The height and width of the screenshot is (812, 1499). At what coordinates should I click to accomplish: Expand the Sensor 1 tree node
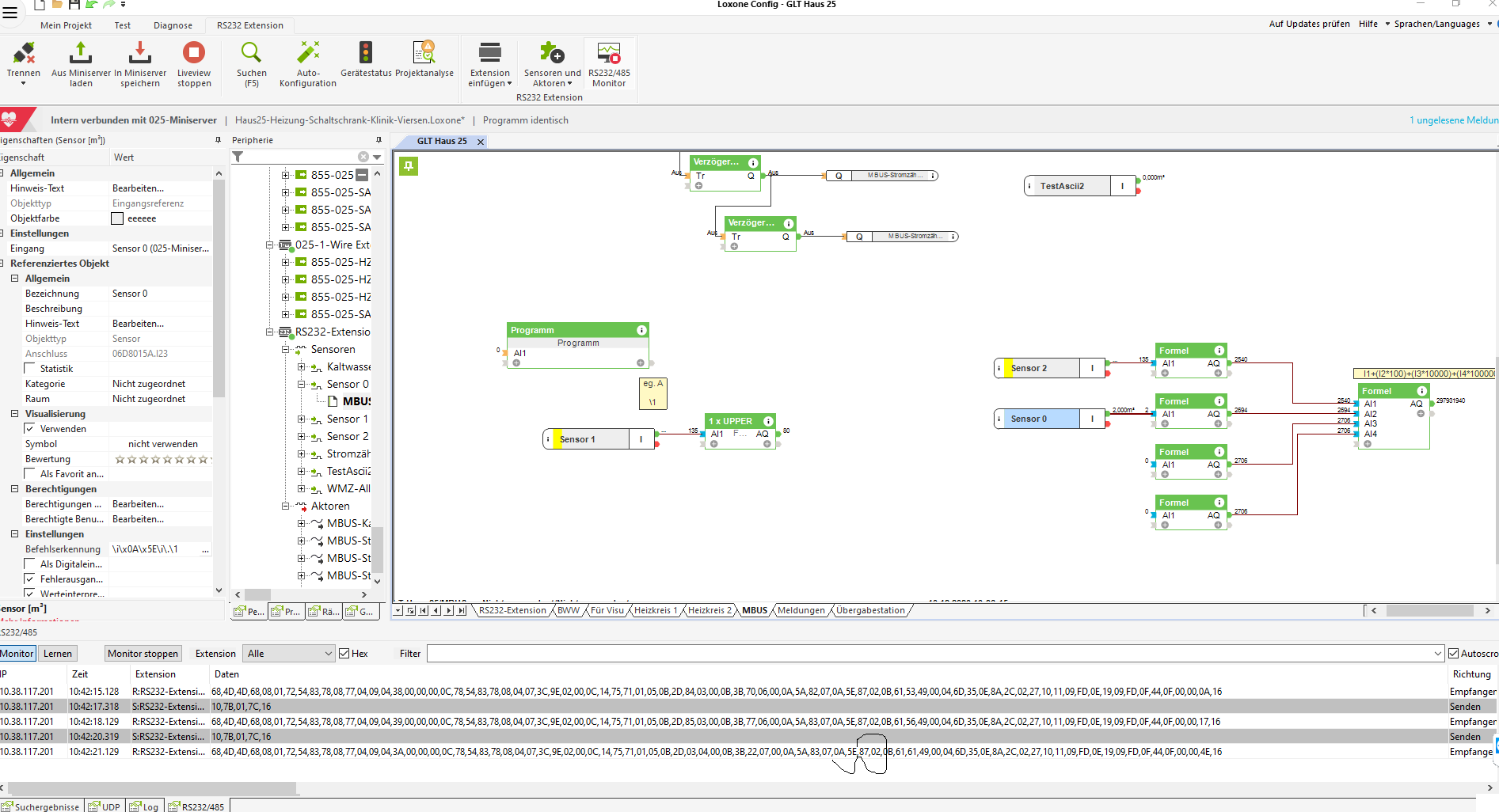point(302,419)
